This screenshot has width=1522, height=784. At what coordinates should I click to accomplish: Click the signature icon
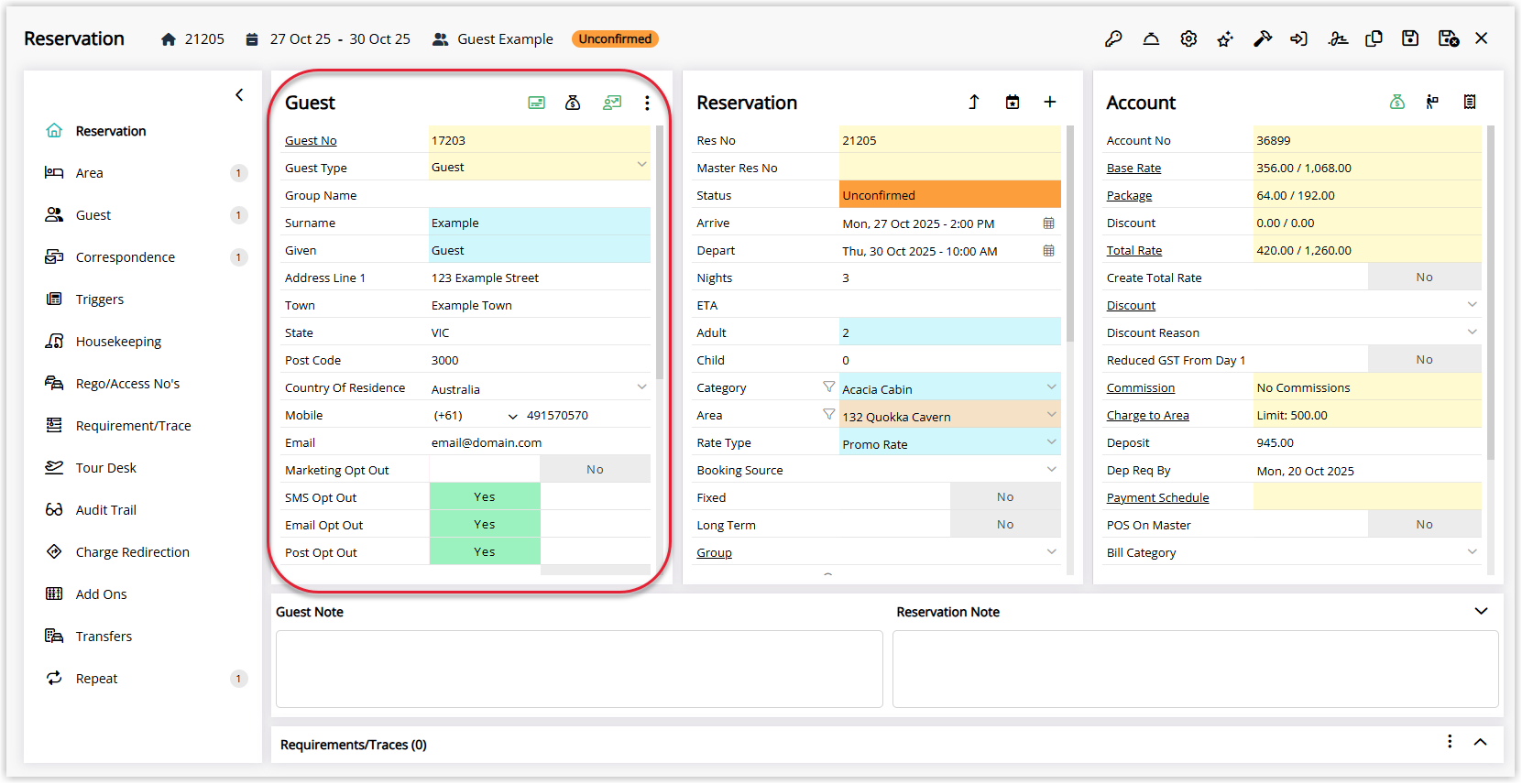coord(1338,38)
